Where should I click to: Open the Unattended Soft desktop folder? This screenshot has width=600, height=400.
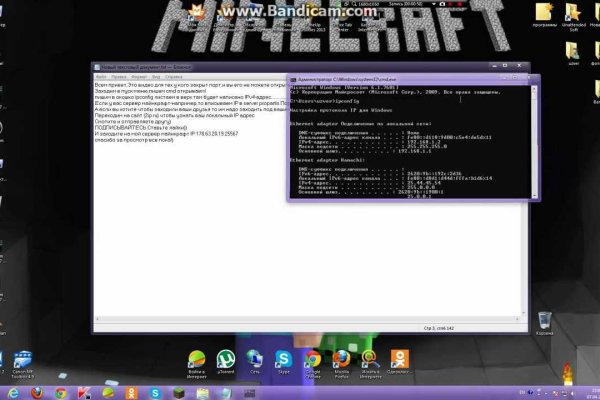573,14
